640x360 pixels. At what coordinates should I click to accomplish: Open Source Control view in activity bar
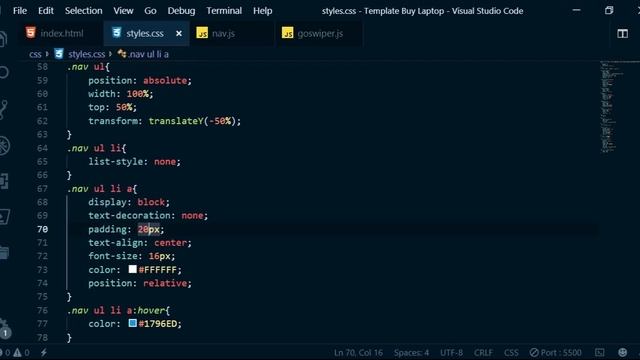coord(3,109)
